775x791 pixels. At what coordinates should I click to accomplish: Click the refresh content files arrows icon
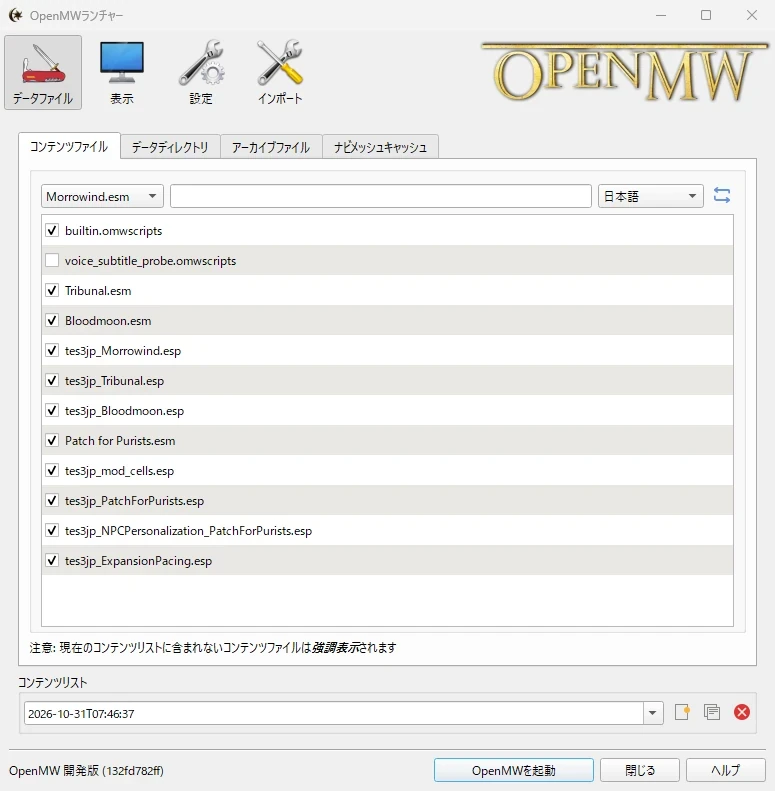[722, 195]
